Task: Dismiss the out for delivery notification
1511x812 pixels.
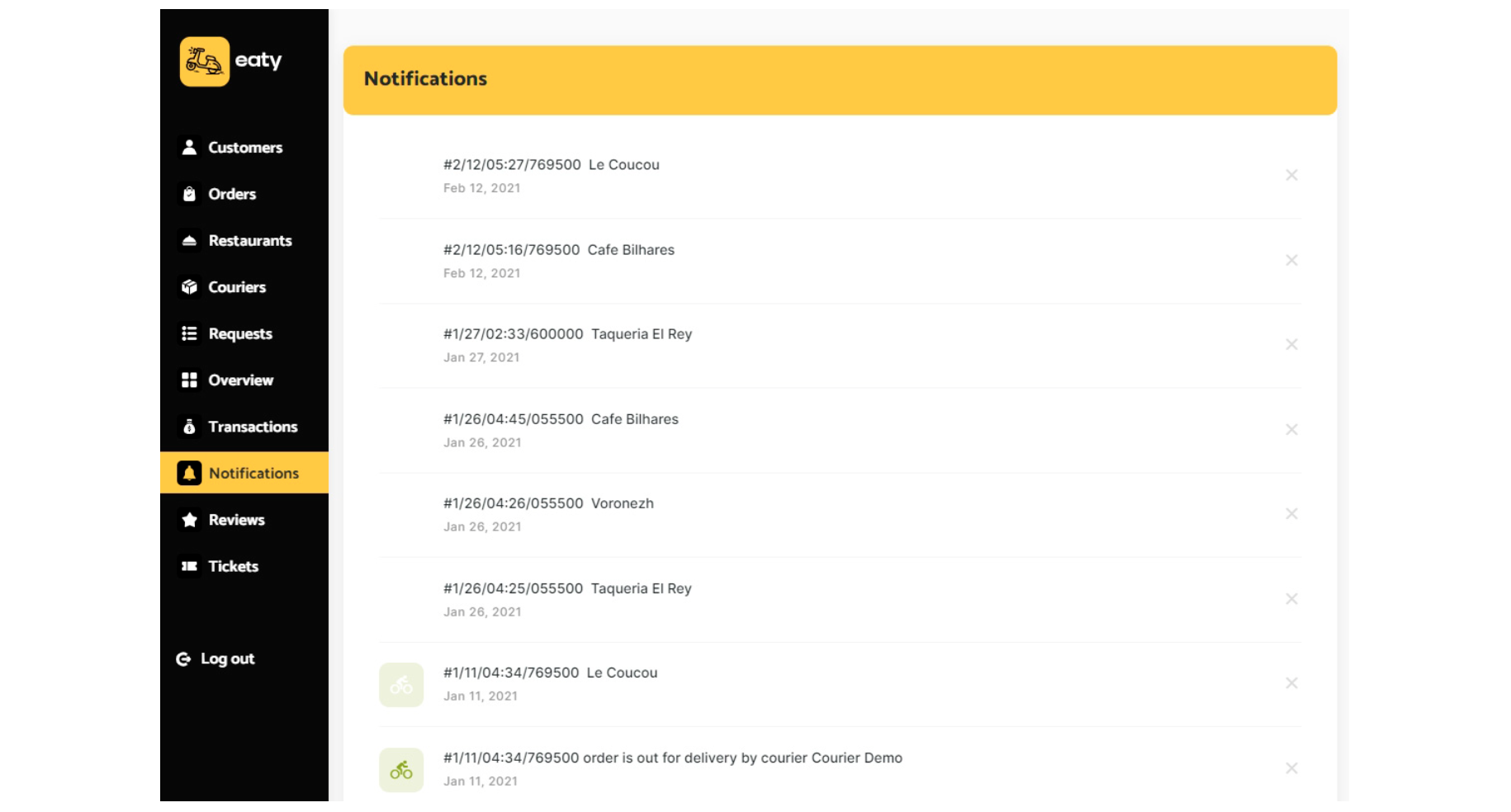Action: [1291, 768]
